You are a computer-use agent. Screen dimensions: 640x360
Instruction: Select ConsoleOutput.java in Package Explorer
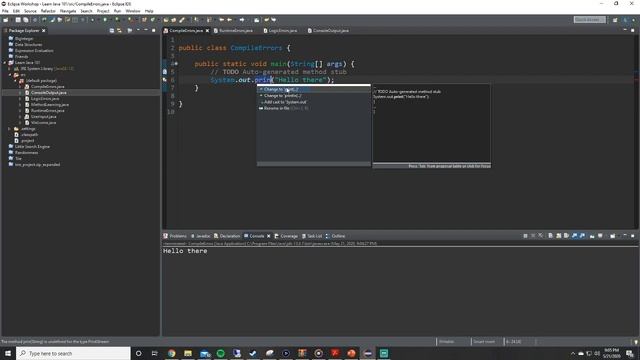(48, 93)
